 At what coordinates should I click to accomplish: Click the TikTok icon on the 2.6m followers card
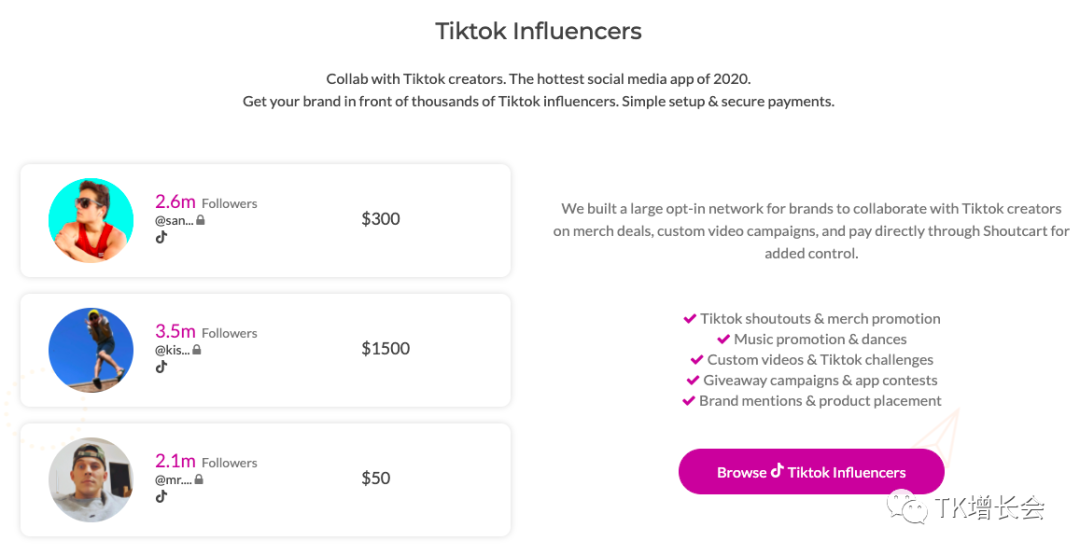click(x=161, y=237)
